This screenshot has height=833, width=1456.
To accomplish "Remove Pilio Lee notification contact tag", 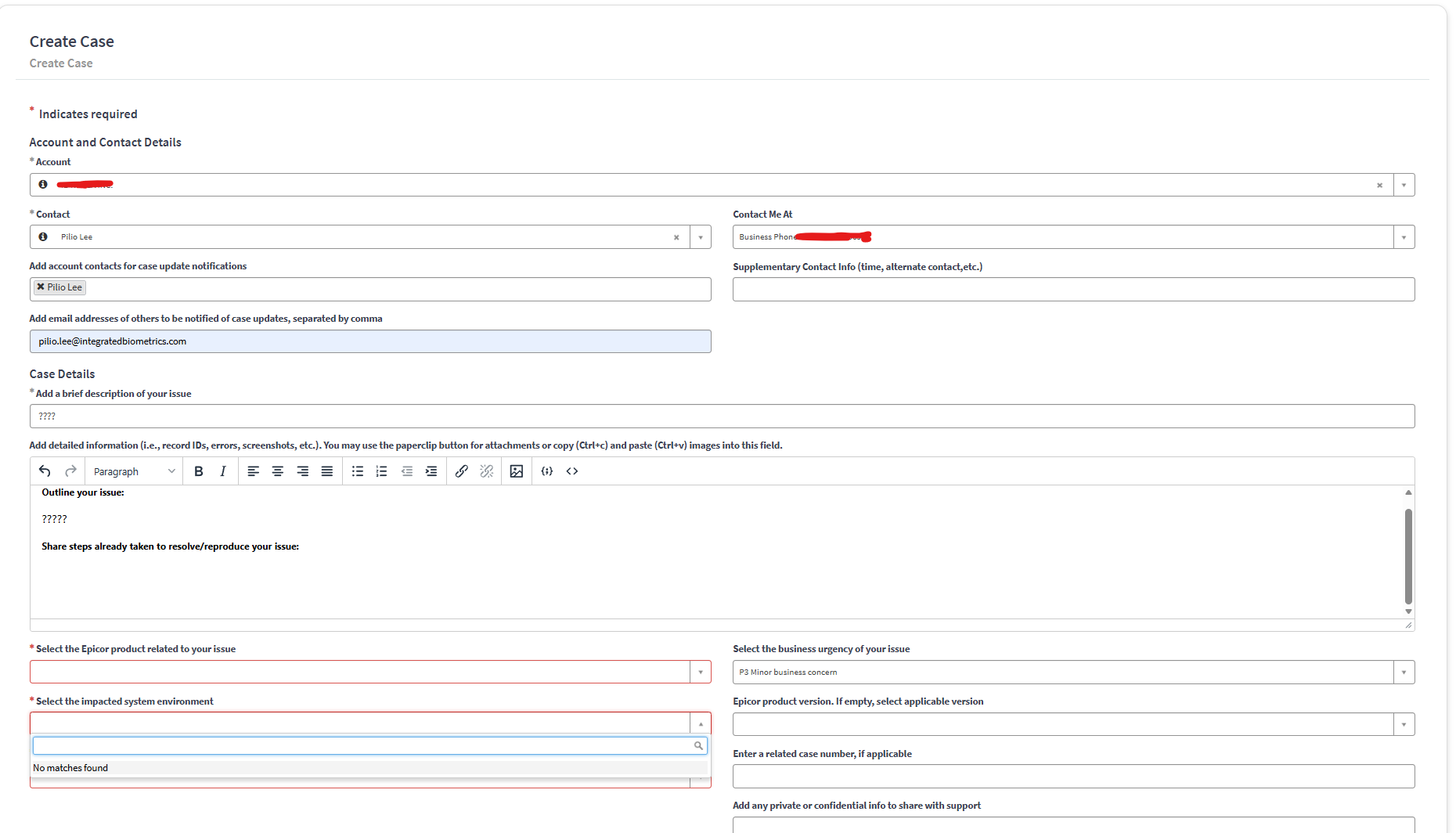I will pos(41,287).
